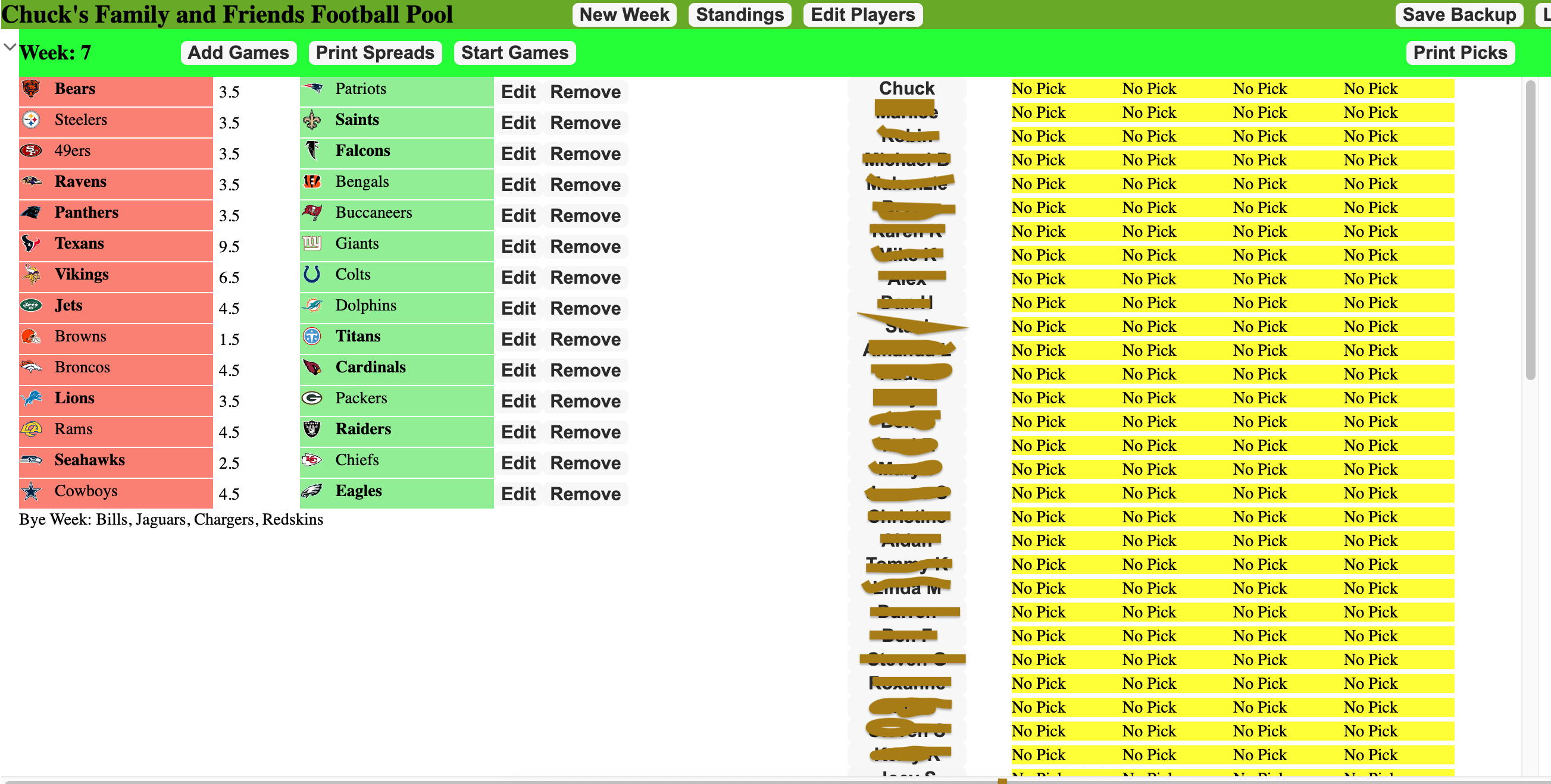Open the Edit Players page
This screenshot has width=1551, height=784.
(x=862, y=14)
